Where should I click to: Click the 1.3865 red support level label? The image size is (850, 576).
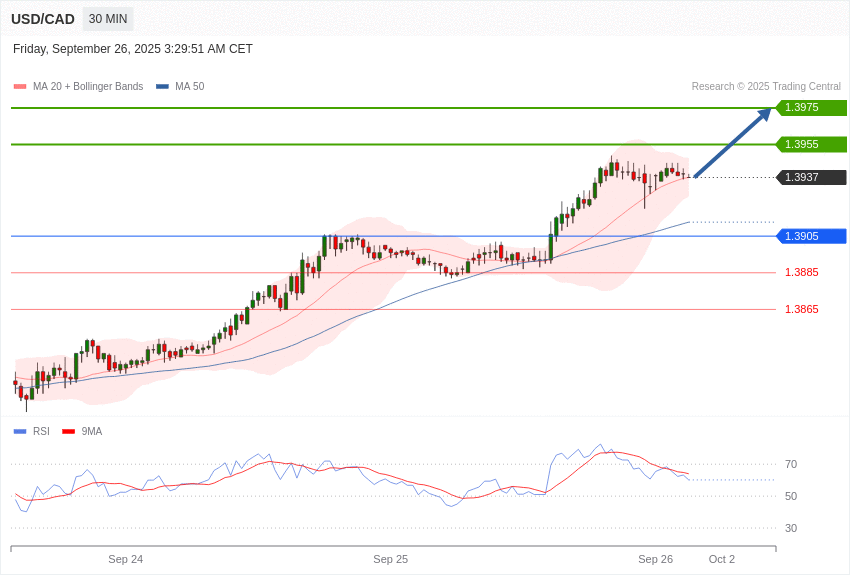801,309
